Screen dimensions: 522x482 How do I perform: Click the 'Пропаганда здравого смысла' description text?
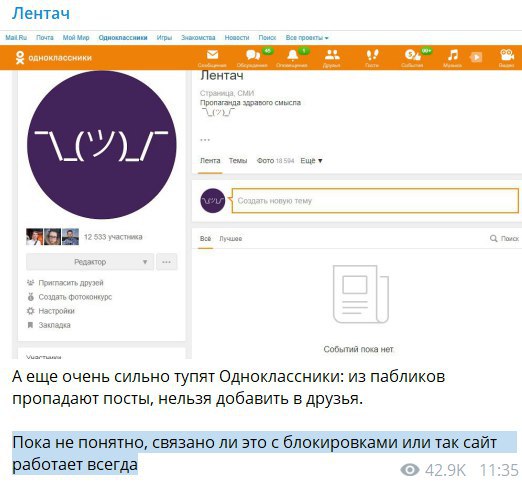click(250, 103)
